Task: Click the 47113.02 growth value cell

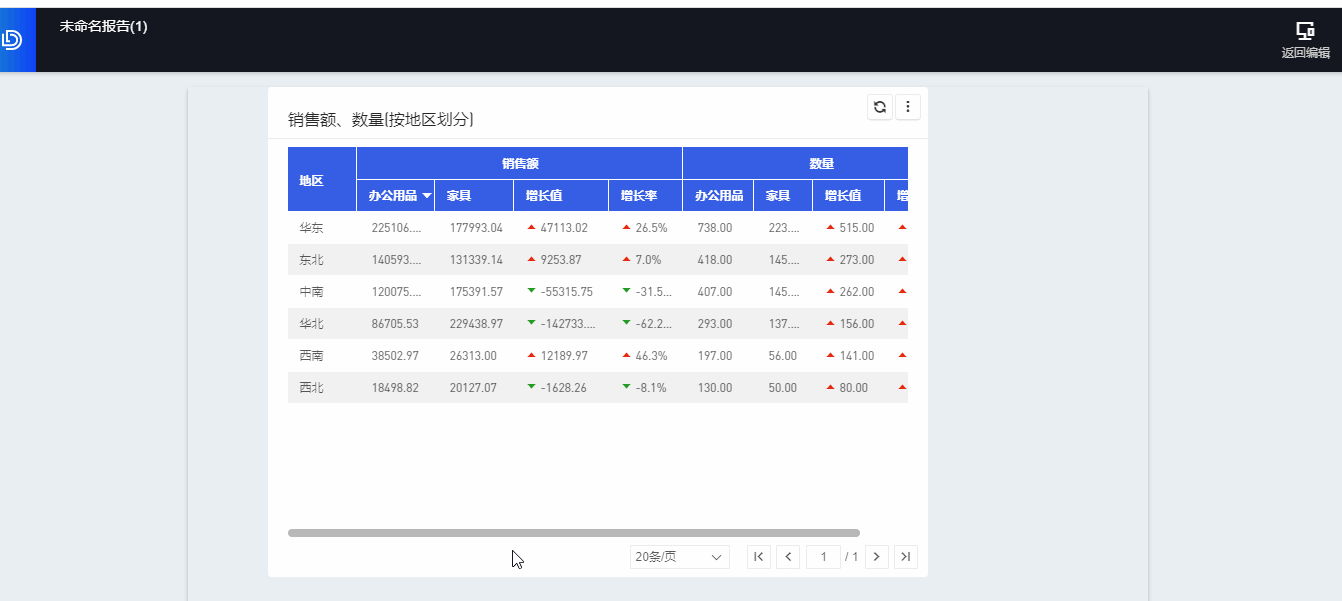Action: [x=561, y=228]
